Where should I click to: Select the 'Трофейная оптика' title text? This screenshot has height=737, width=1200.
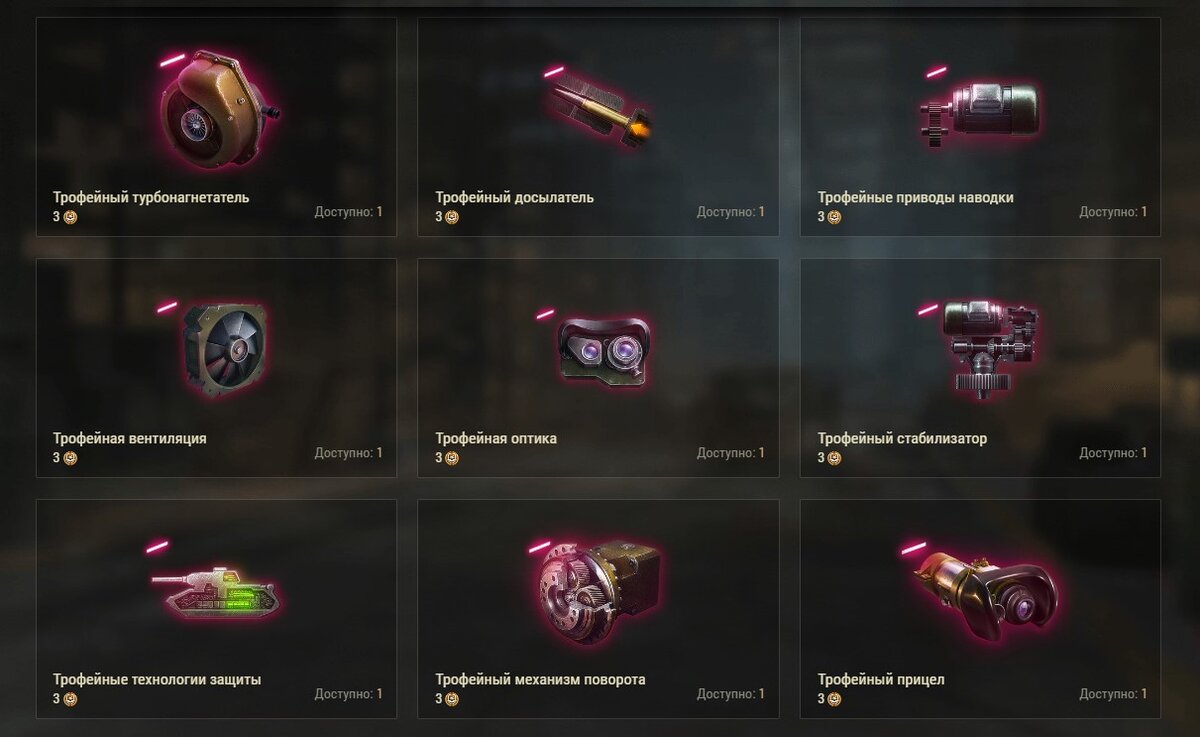click(496, 439)
